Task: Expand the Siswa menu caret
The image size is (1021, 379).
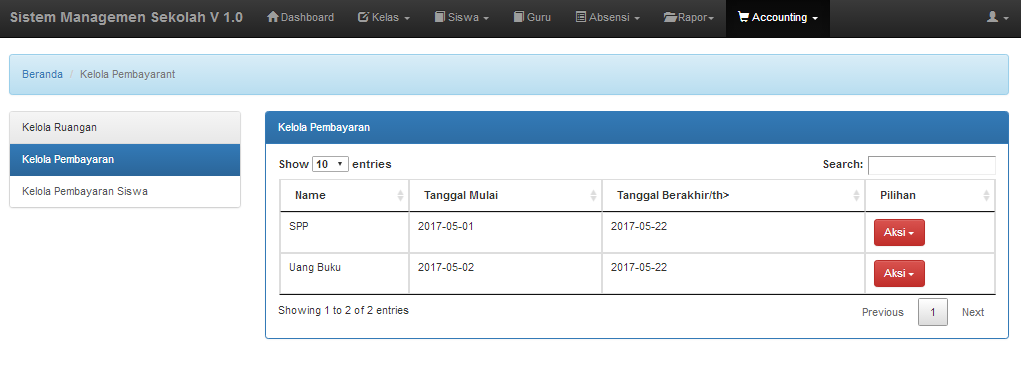Action: pos(486,19)
